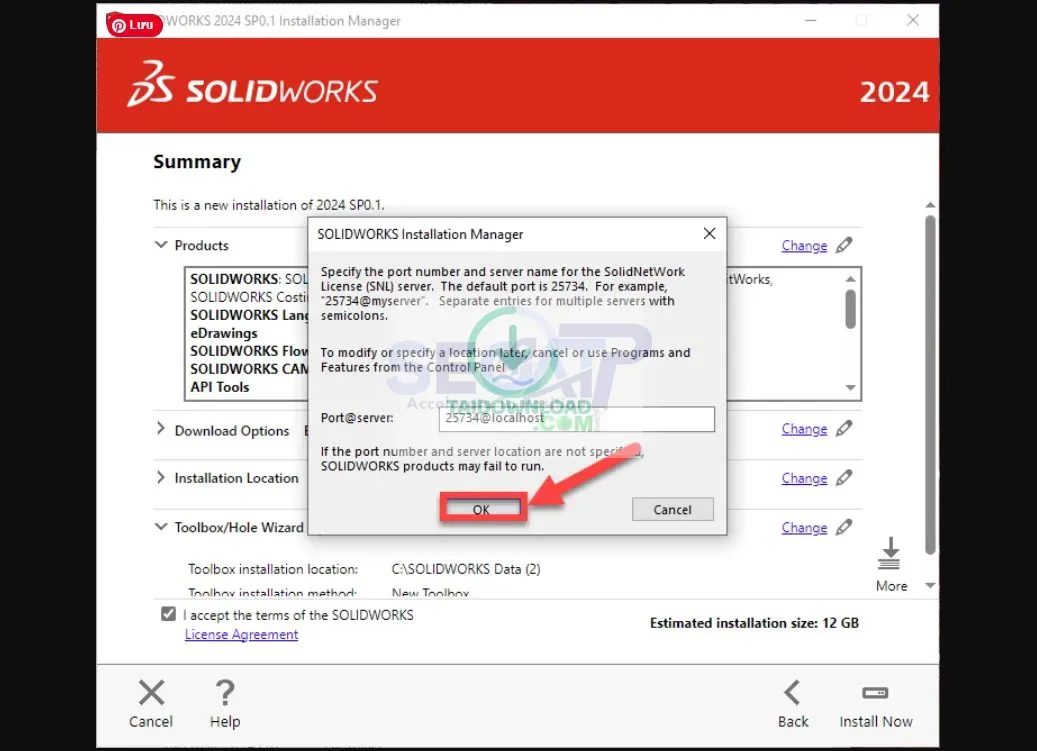The height and width of the screenshot is (751, 1037).
Task: Click the Back arrow icon
Action: click(x=793, y=692)
